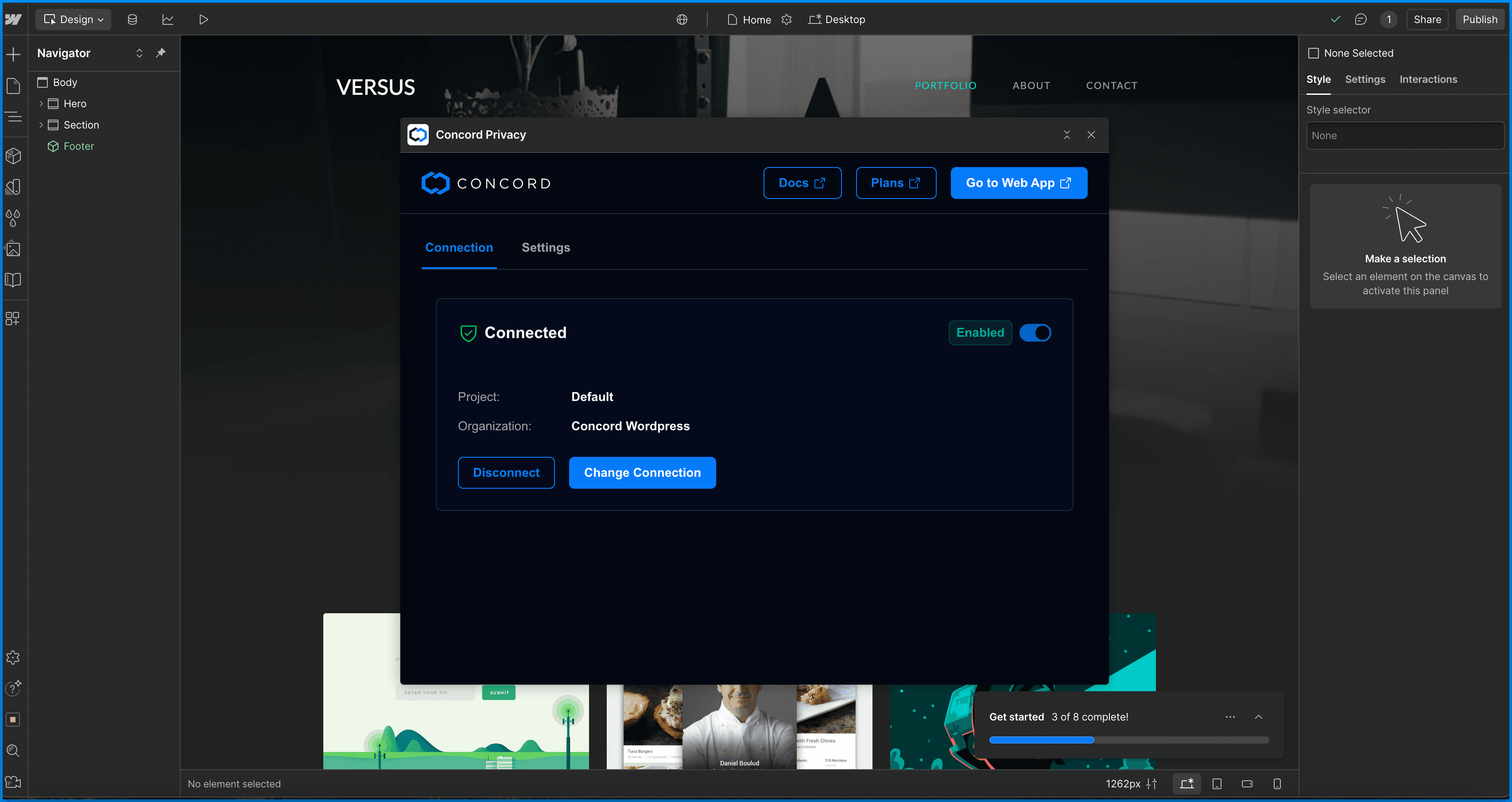Open the CMS database icon in top bar
Image resolution: width=1512 pixels, height=802 pixels.
(132, 19)
